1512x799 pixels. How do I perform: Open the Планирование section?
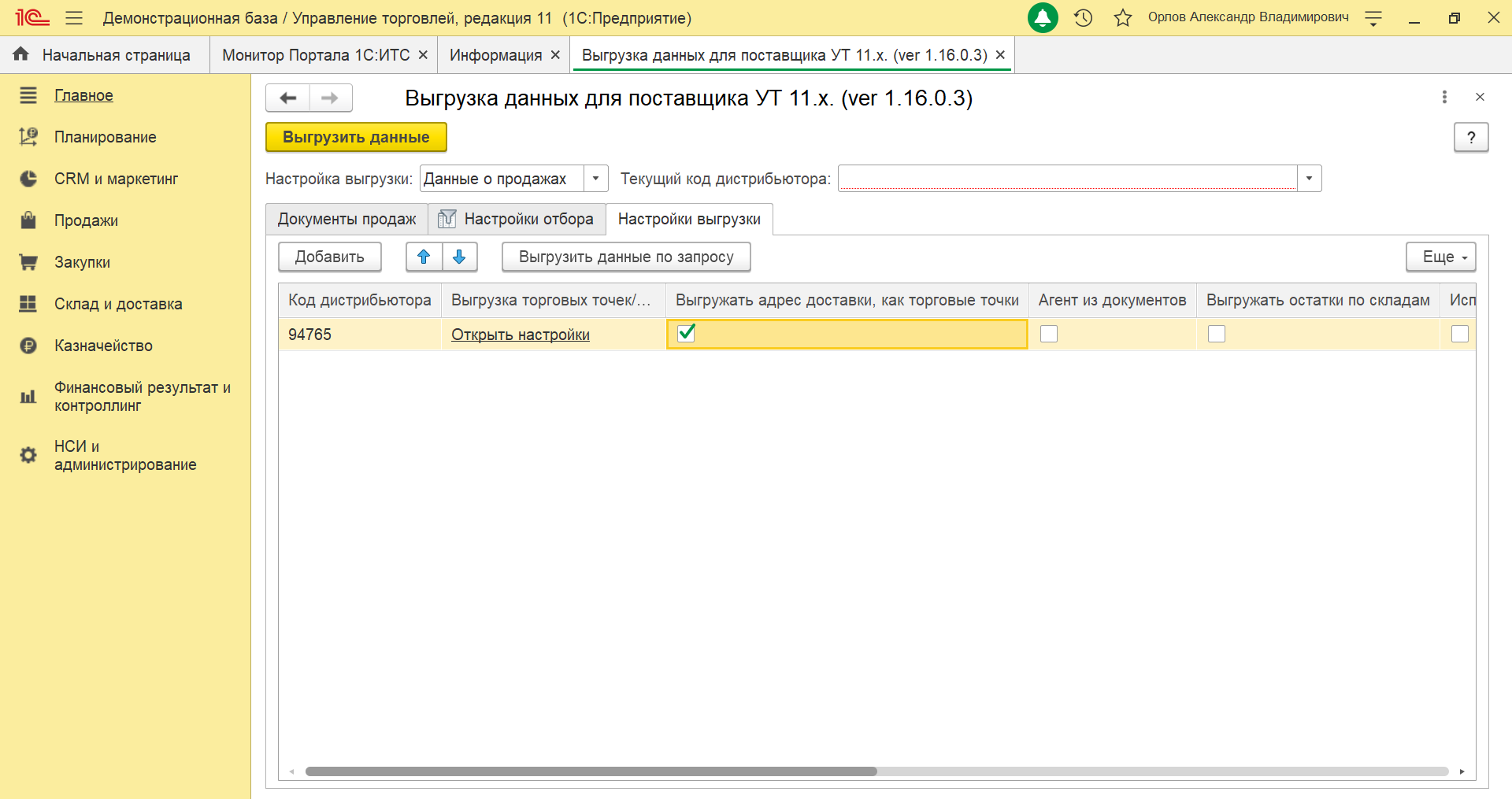click(x=106, y=137)
